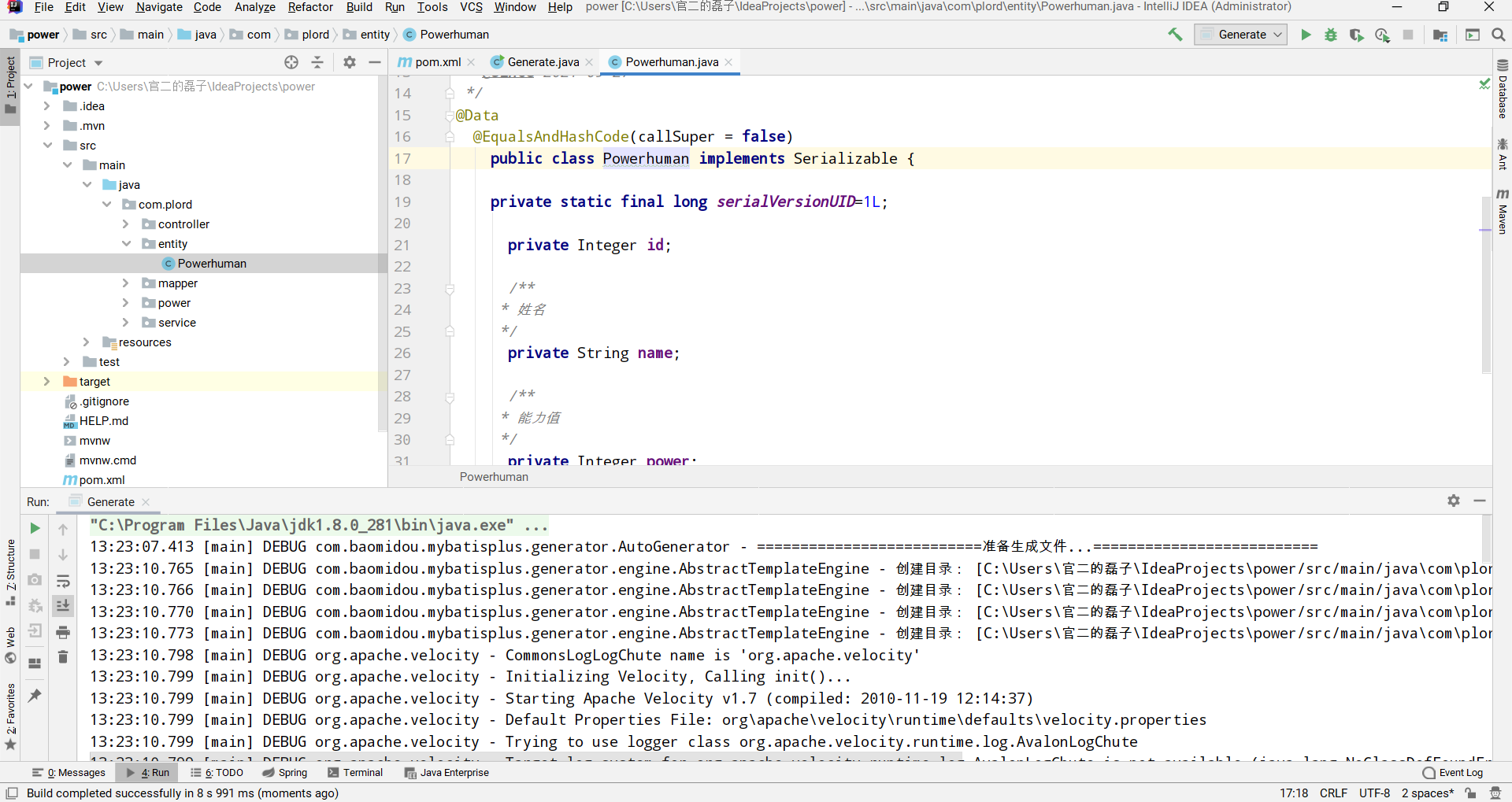Click the plord breadcrumb in navigation bar
Image resolution: width=1512 pixels, height=802 pixels.
[307, 35]
